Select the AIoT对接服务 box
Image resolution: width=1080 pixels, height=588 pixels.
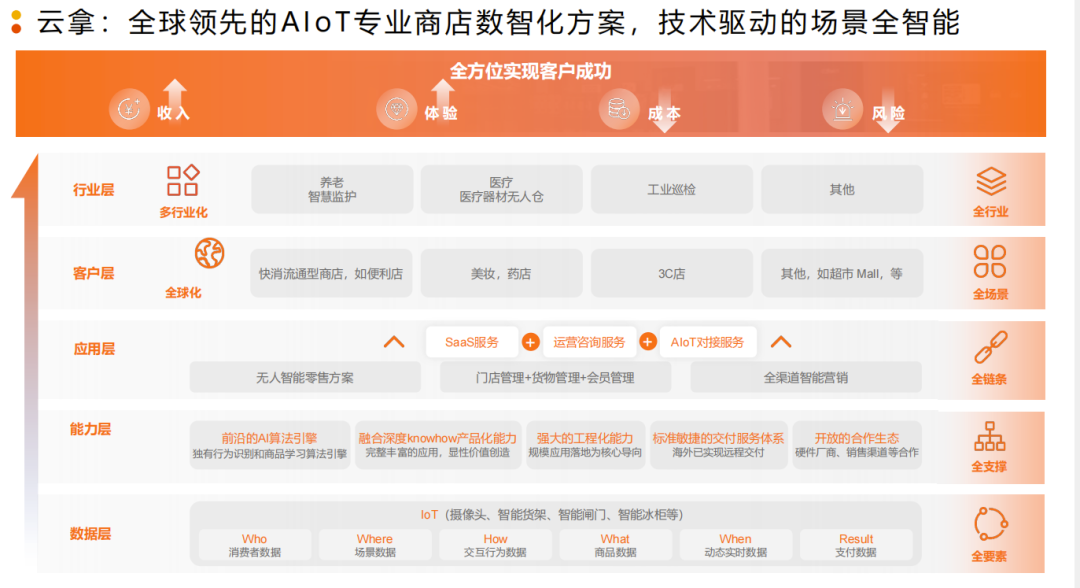(708, 342)
